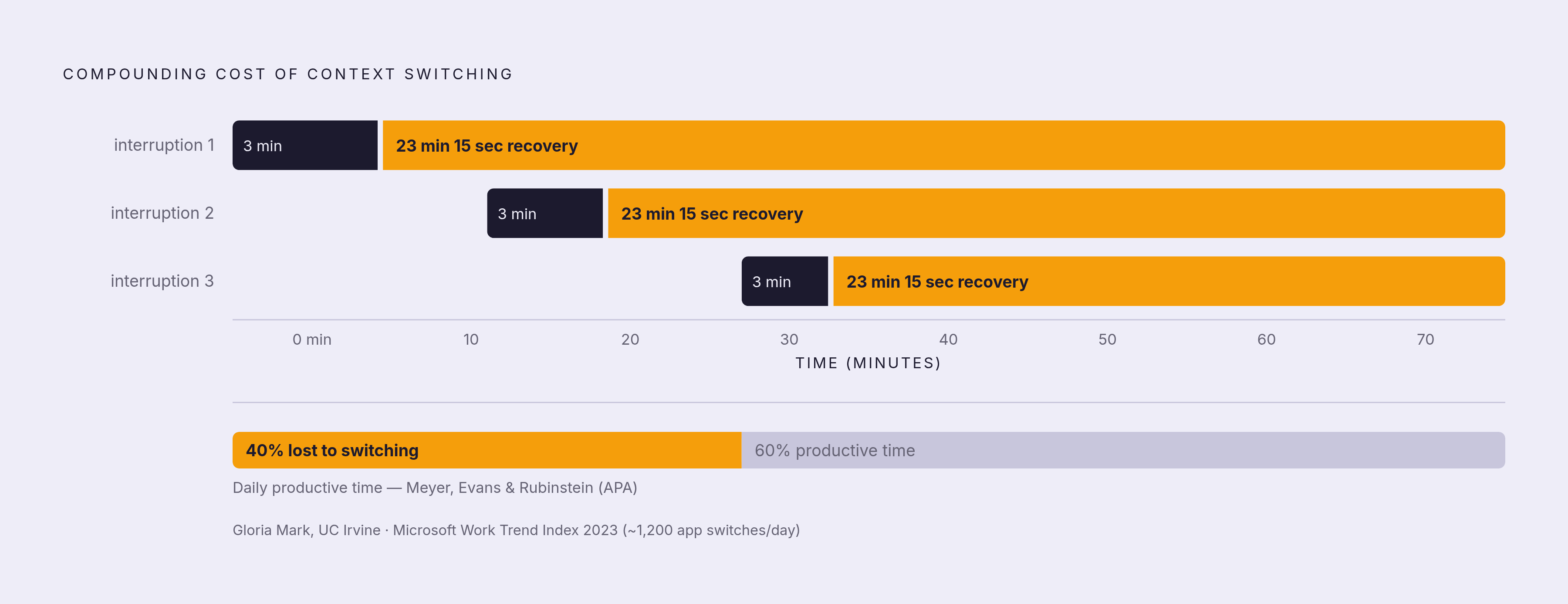Click the 30 axis tick label
1568x604 pixels.
(789, 339)
